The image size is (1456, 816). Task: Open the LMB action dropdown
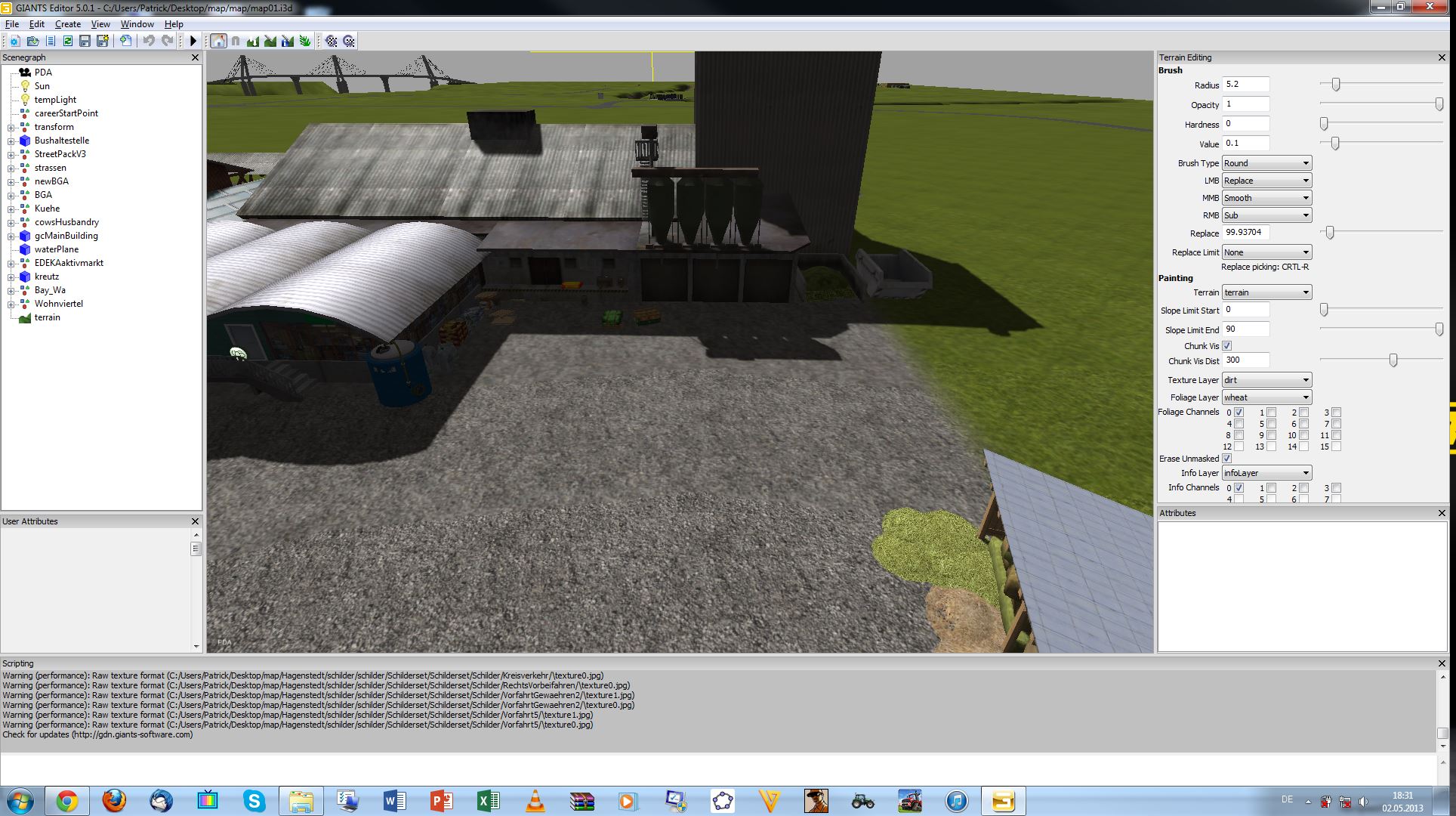(x=1266, y=181)
